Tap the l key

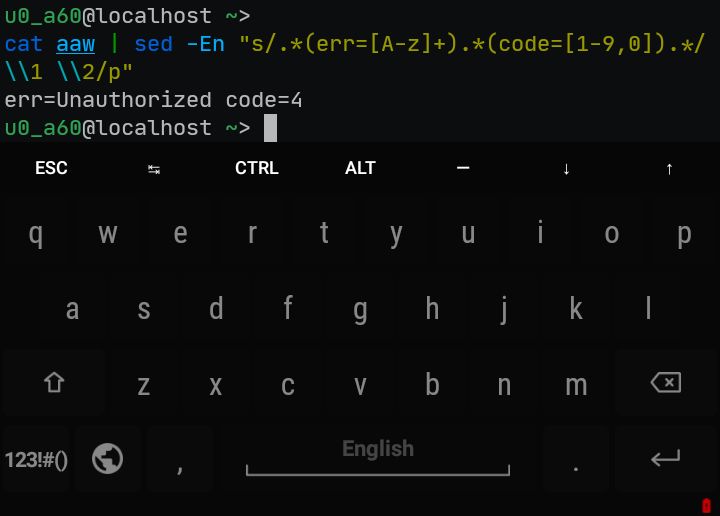648,309
